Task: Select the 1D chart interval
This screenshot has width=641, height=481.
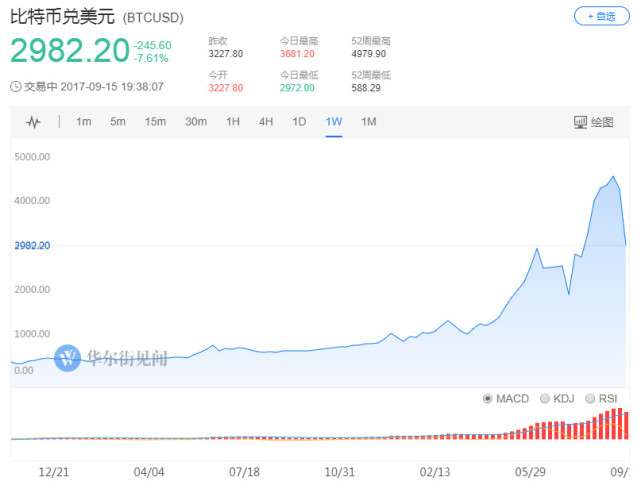Action: point(299,122)
